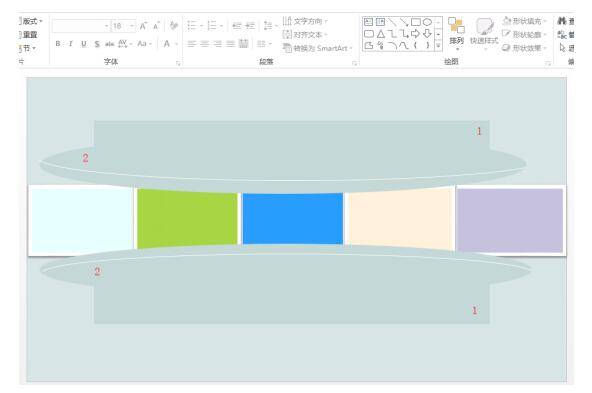
Task: Select the rounded rectangle shape
Action: [x=368, y=34]
